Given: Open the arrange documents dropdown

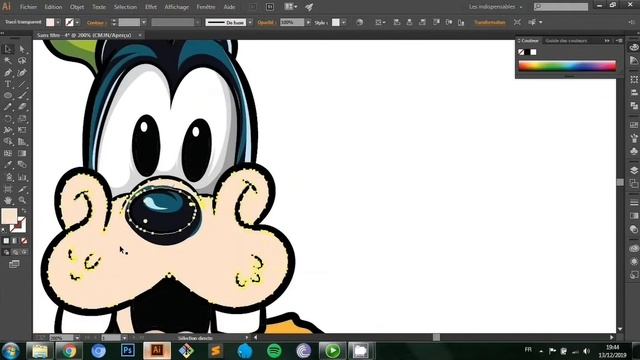Looking at the screenshot, I should [x=291, y=7].
